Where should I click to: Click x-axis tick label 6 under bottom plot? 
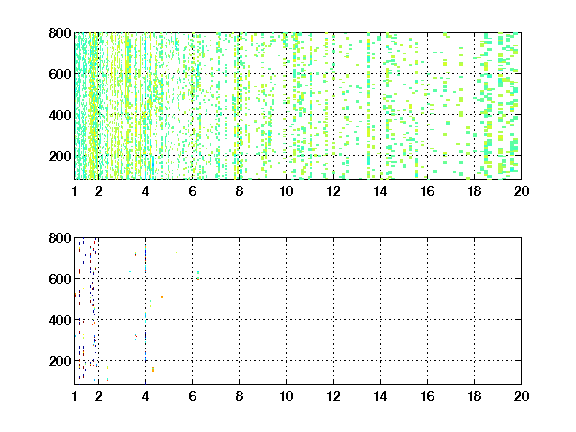tap(192, 396)
